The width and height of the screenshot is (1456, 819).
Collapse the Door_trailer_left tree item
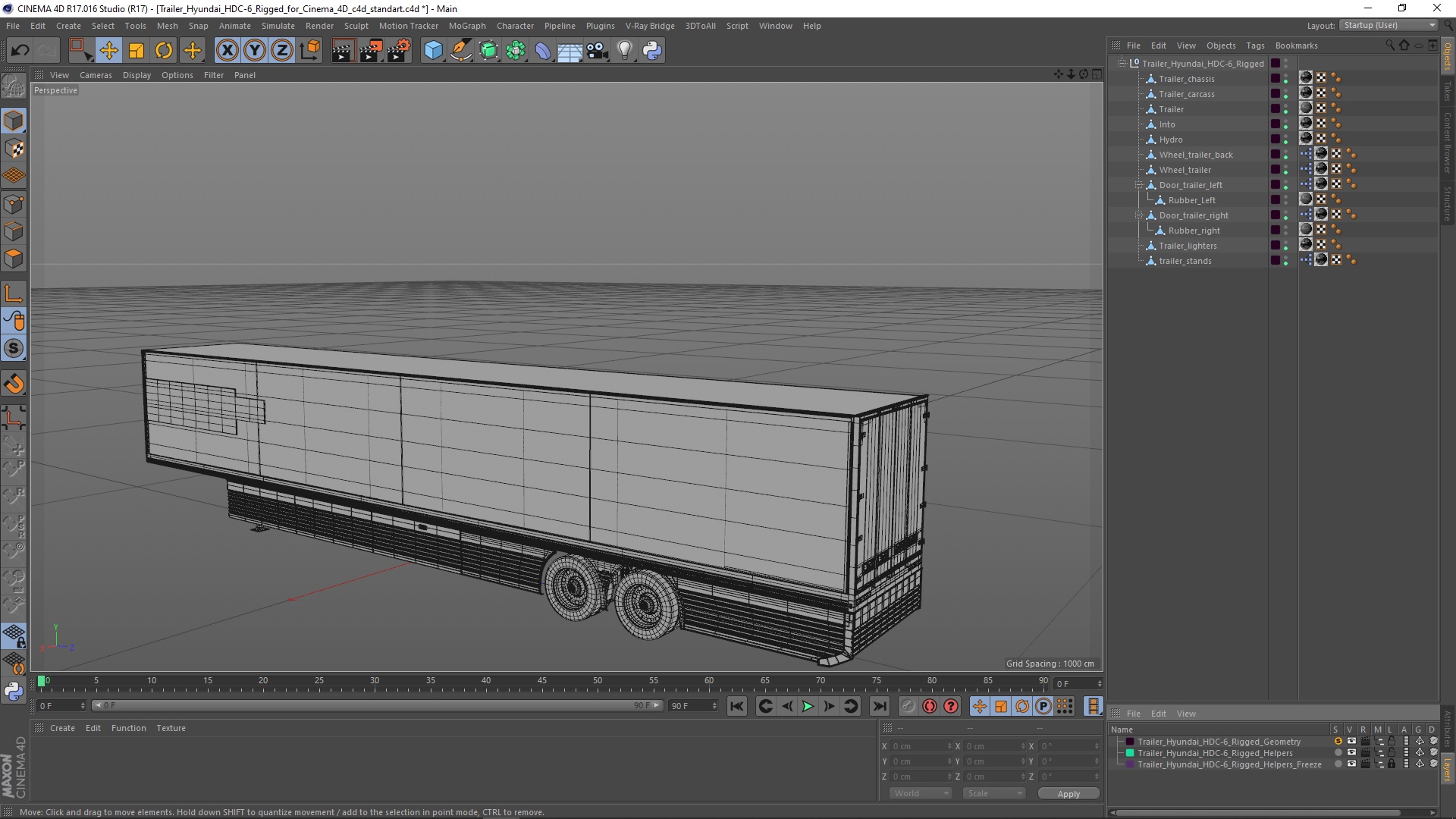[x=1138, y=185]
